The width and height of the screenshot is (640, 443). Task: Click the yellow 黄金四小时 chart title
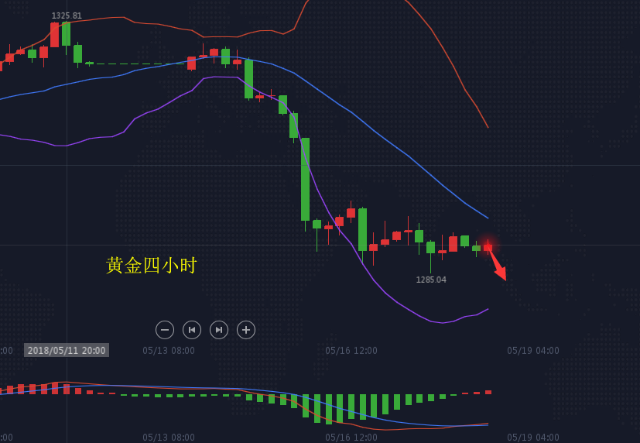[x=152, y=265]
